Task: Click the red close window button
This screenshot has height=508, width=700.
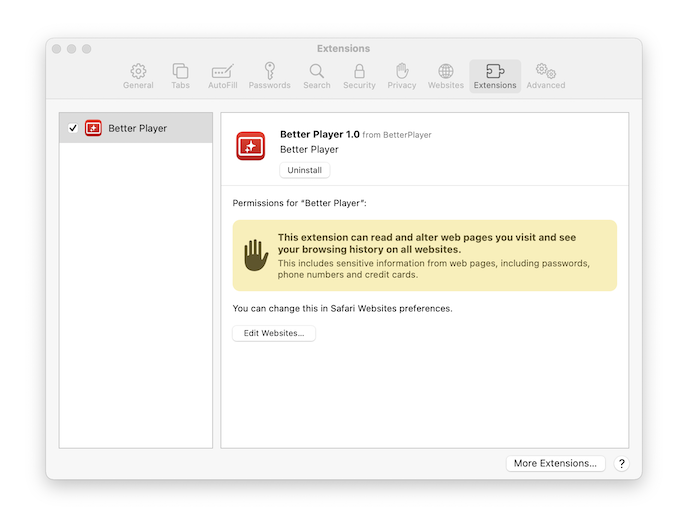Action: click(57, 49)
